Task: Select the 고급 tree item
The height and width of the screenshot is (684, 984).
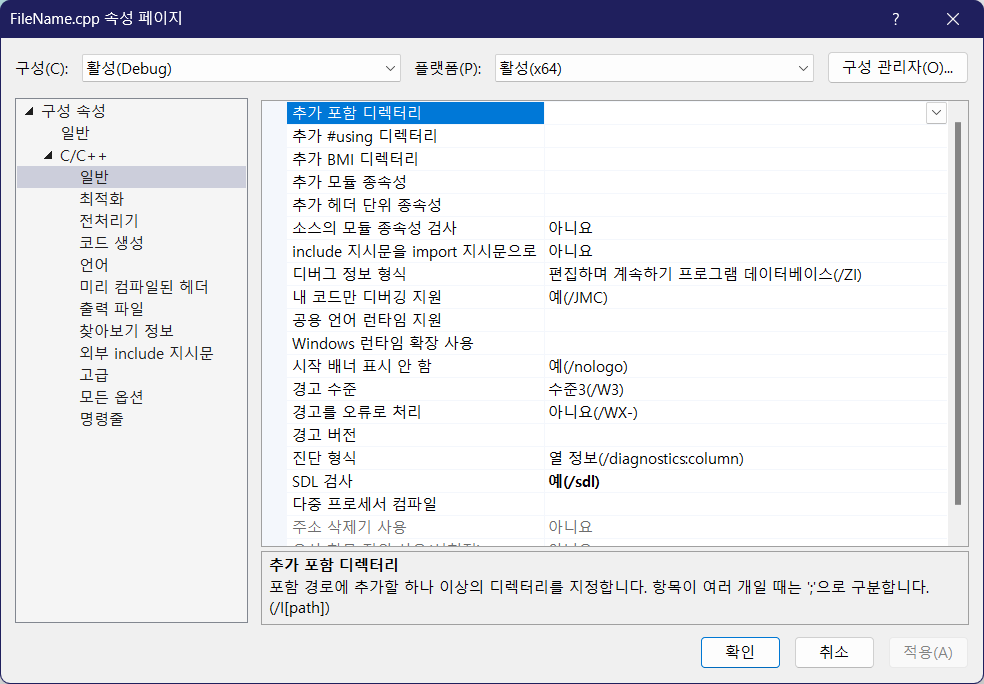Action: tap(94, 375)
